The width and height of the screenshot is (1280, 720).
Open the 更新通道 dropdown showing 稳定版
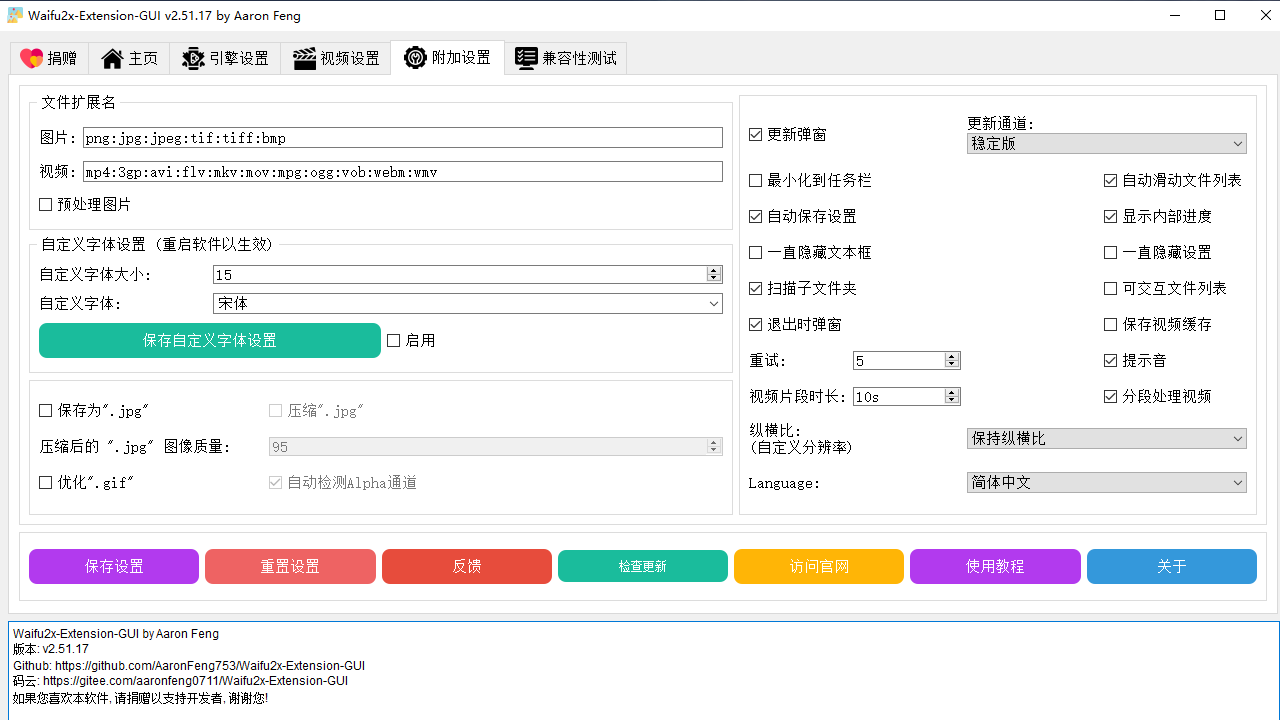1107,143
